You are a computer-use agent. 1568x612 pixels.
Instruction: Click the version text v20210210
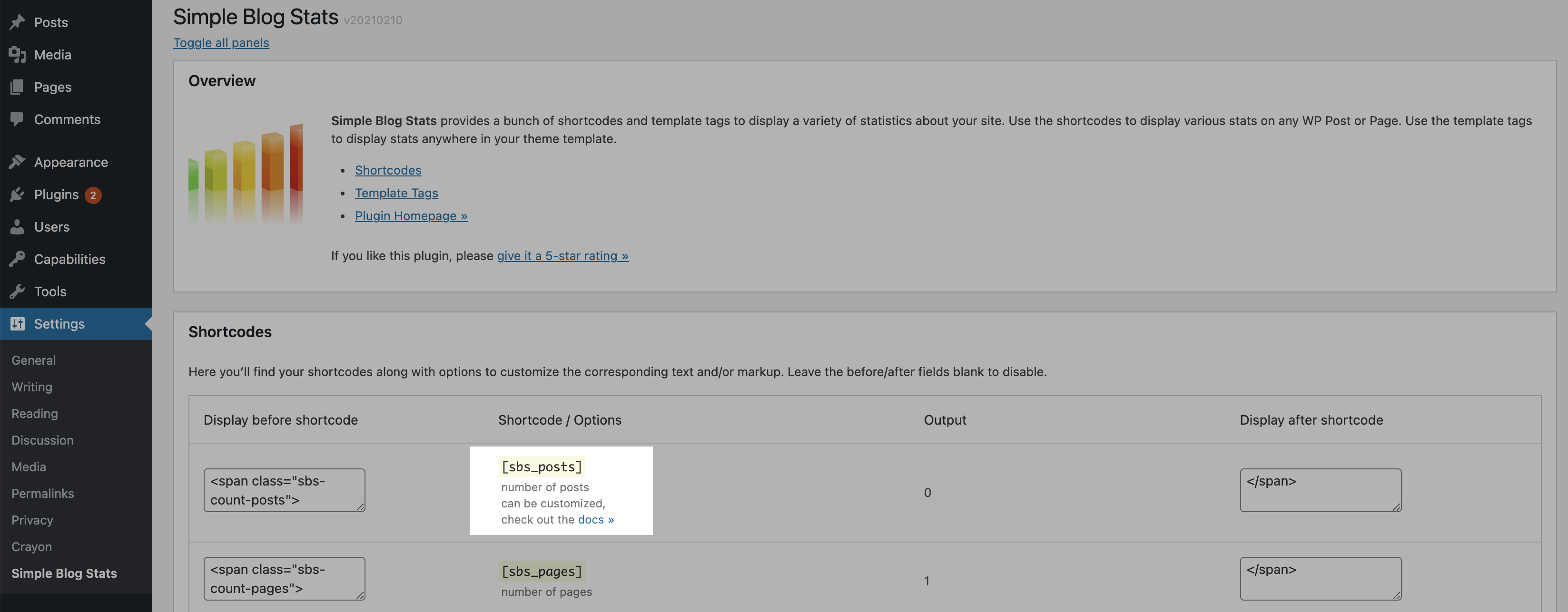click(373, 20)
